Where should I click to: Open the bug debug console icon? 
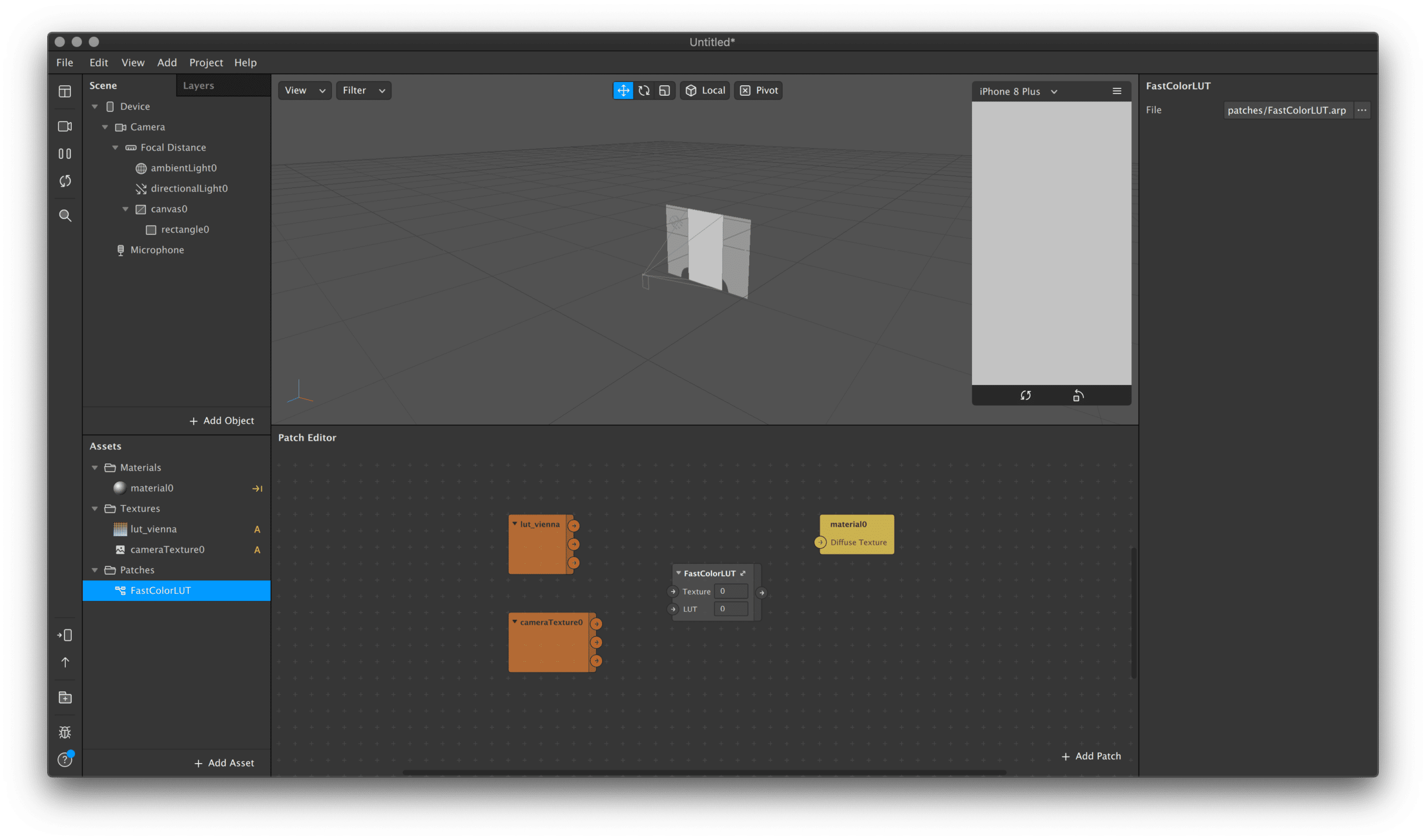[x=65, y=732]
